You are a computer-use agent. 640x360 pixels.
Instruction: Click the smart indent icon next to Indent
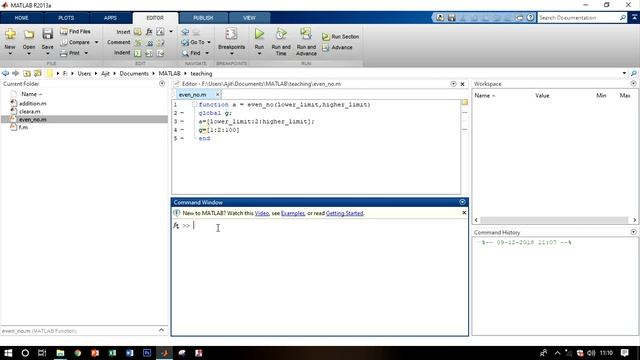point(138,53)
